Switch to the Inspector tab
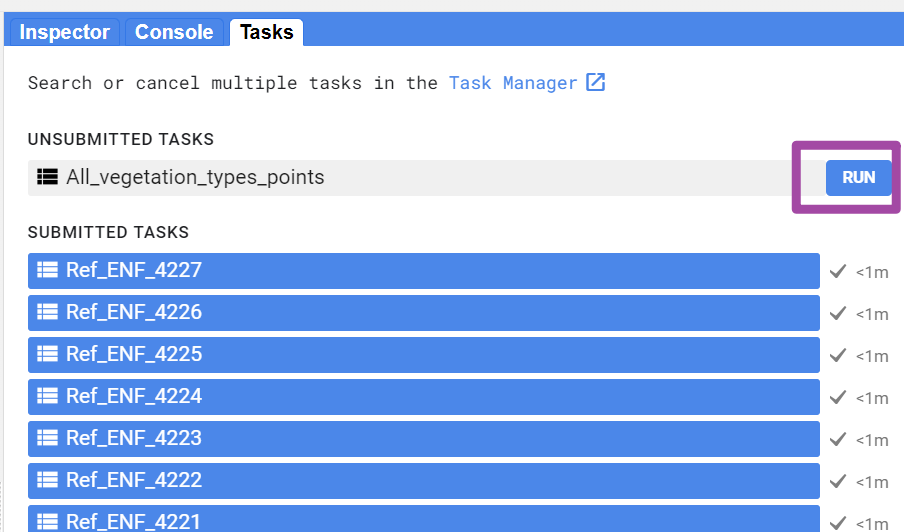This screenshot has height=532, width=904. [x=64, y=32]
